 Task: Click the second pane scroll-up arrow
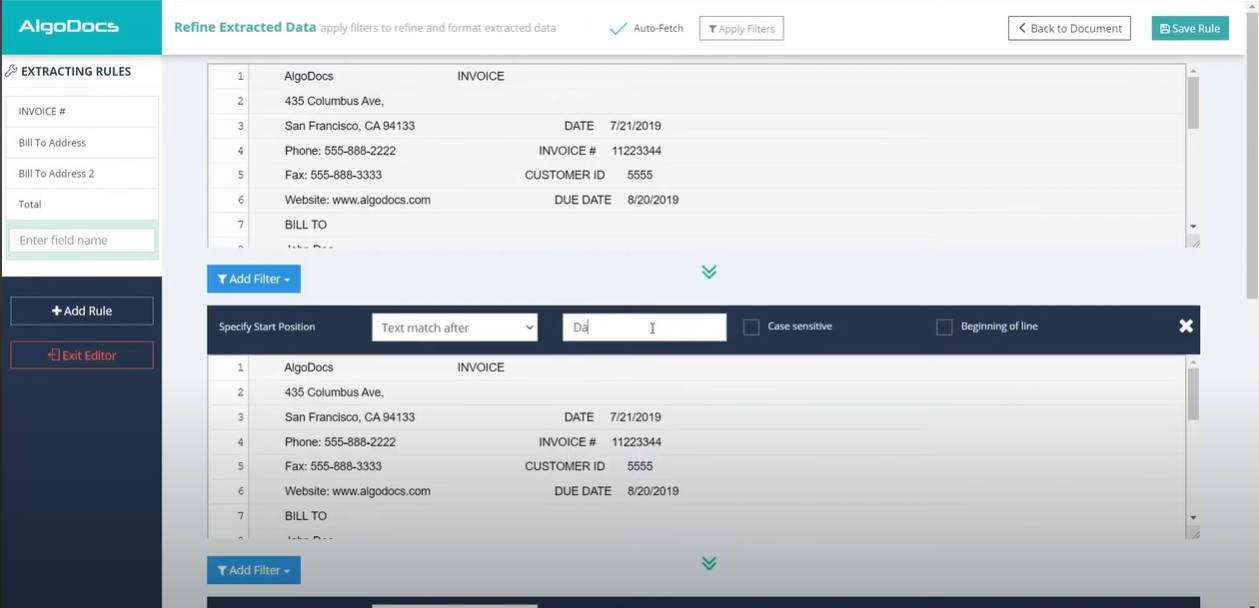(1193, 362)
